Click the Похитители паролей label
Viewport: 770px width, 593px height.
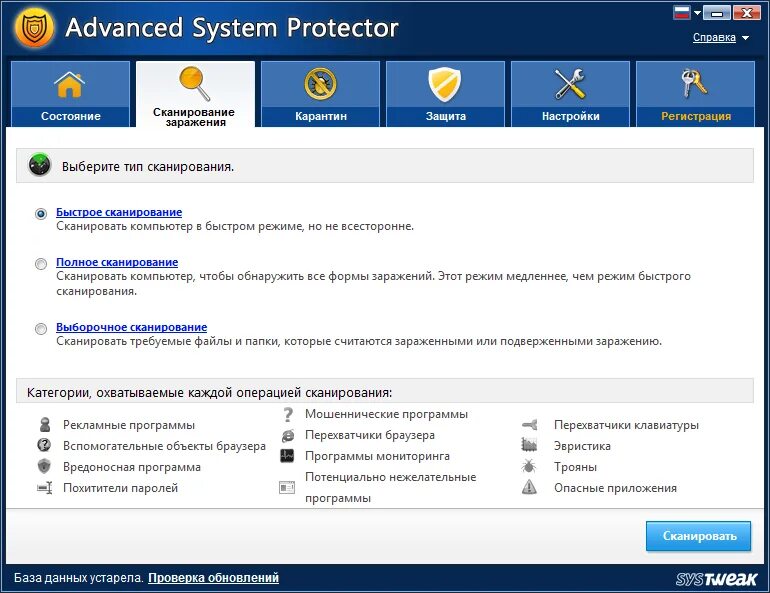point(120,488)
